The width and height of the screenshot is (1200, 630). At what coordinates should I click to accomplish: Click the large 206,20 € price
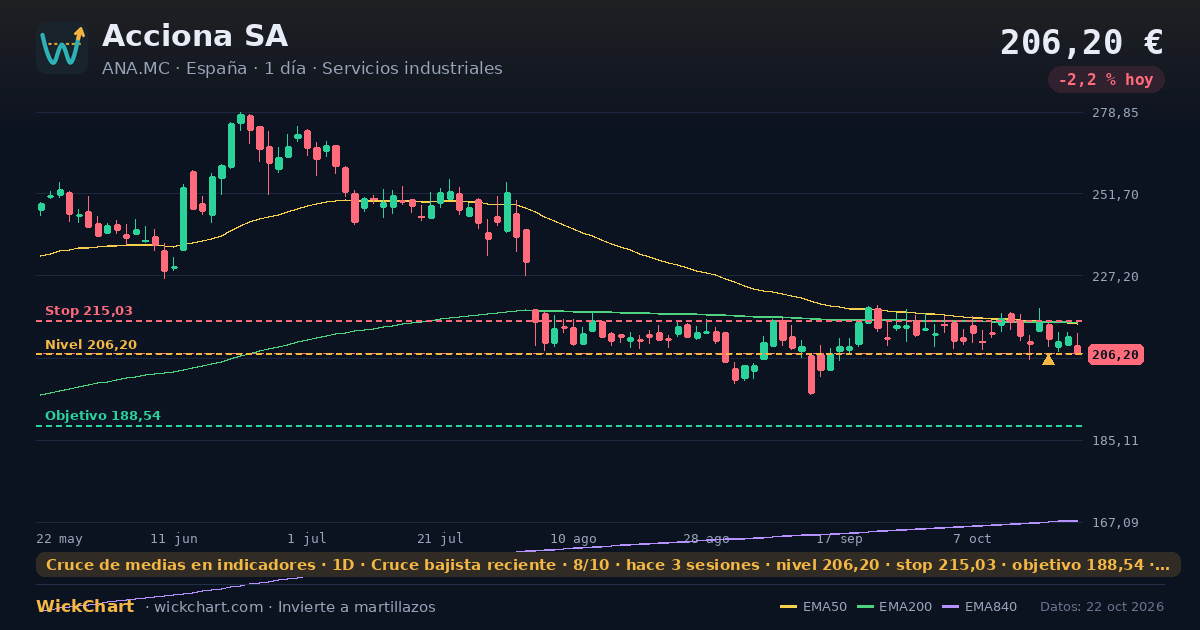pos(1082,42)
